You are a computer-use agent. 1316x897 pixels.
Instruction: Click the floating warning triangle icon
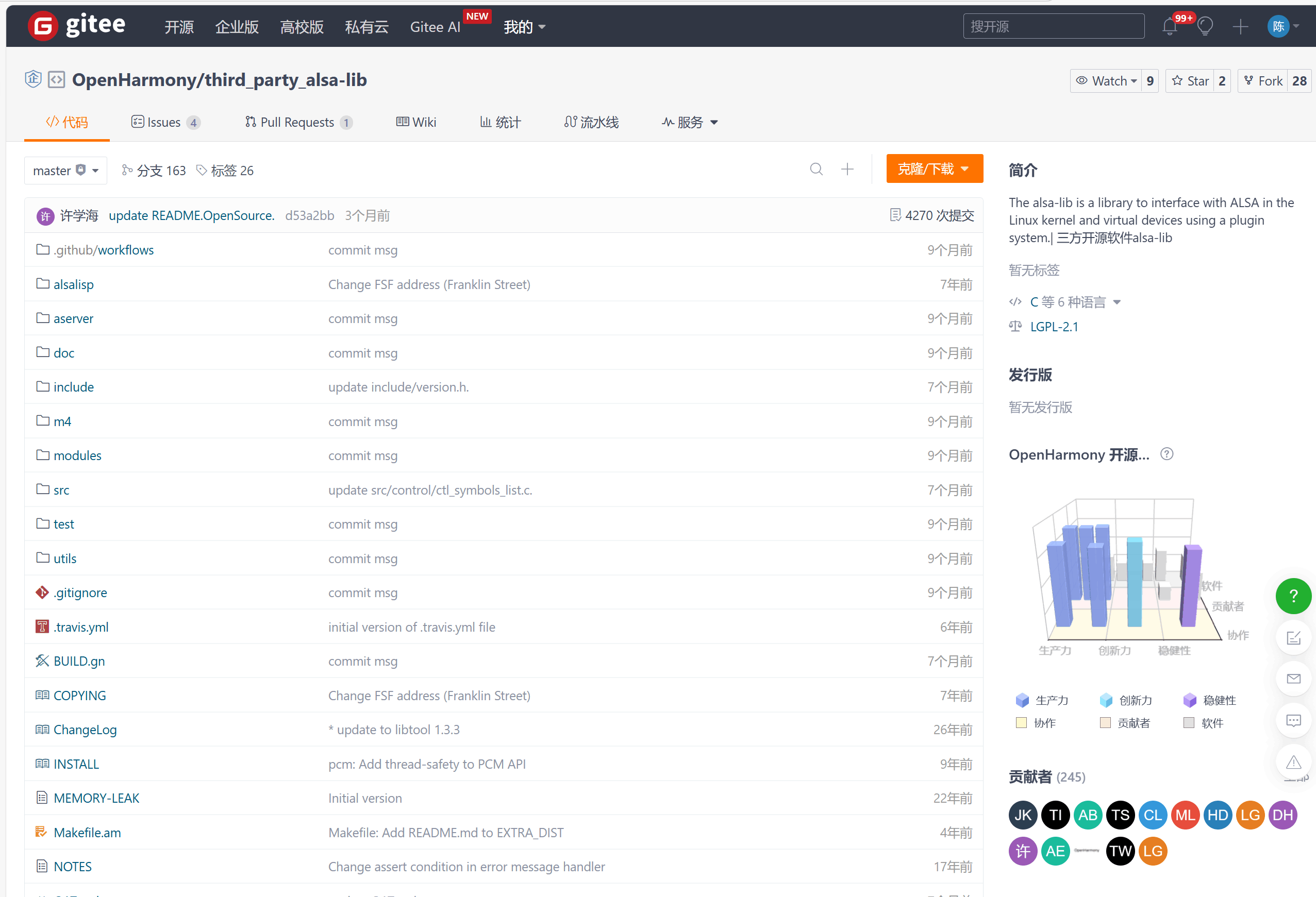(x=1293, y=763)
